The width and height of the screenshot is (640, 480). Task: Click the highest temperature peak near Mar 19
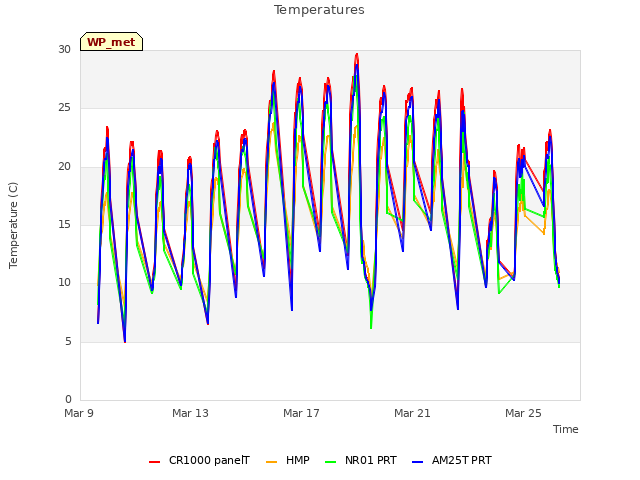(357, 55)
